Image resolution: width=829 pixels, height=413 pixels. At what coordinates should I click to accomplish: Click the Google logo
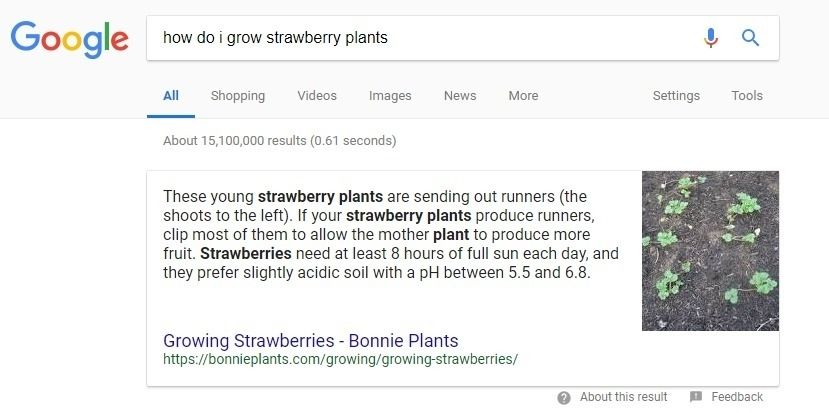tap(70, 39)
